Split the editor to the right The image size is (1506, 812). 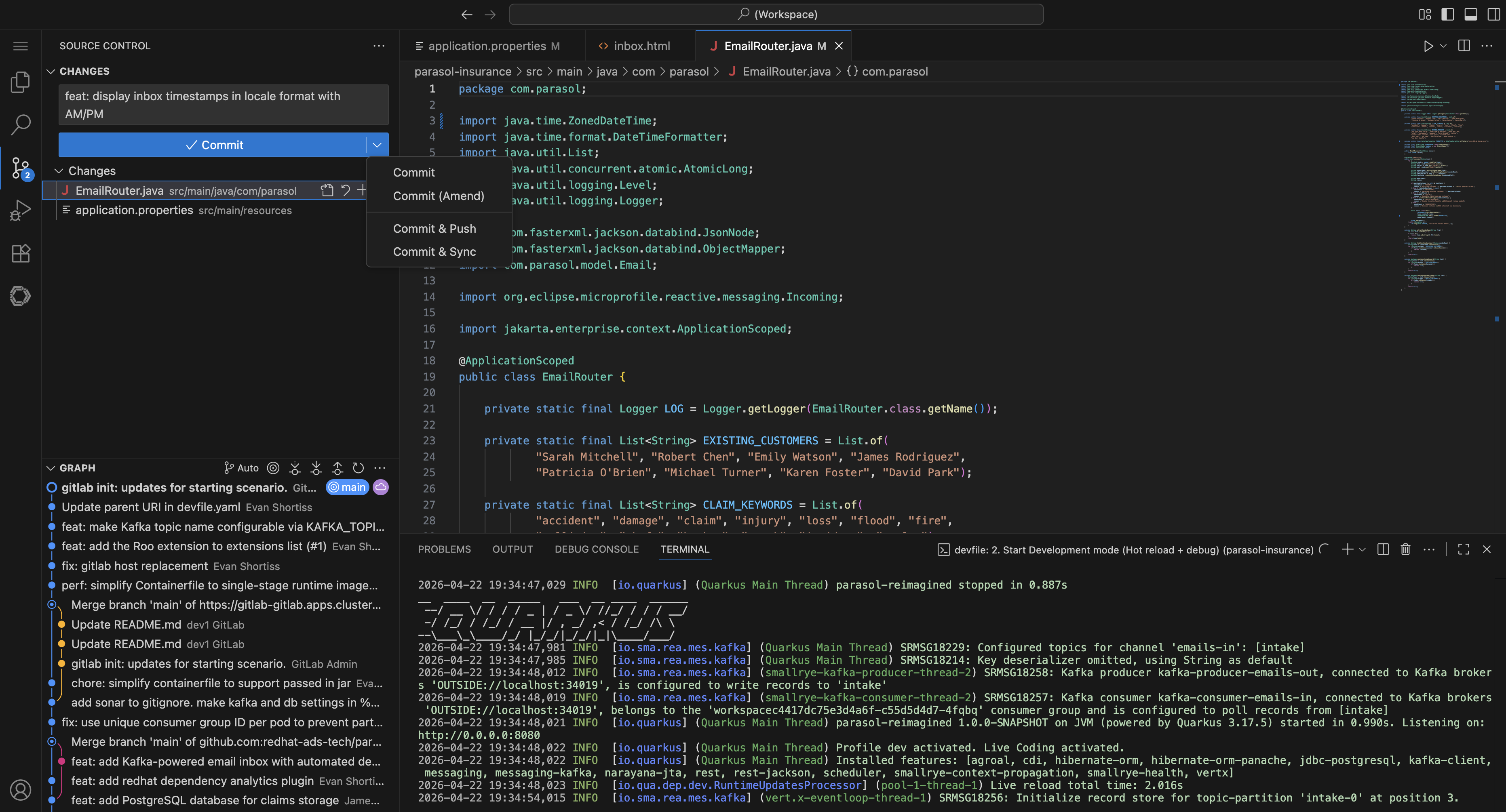click(x=1464, y=46)
